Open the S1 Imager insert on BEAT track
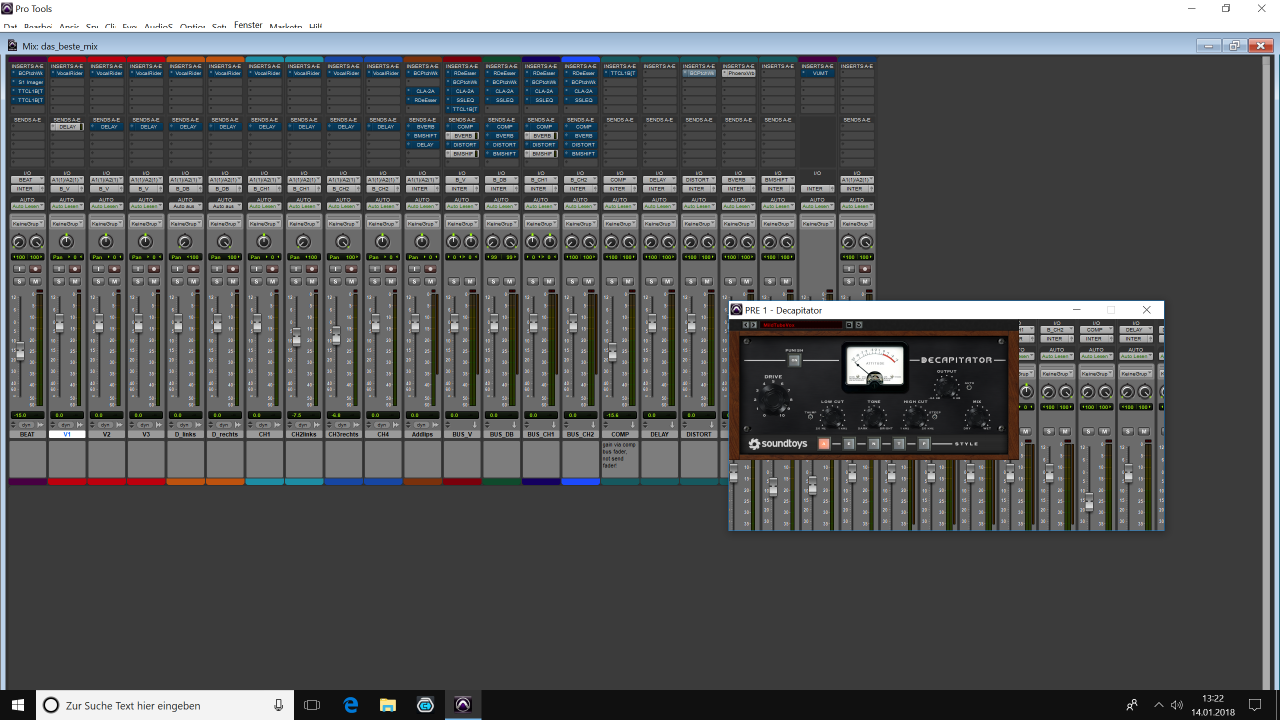 [x=27, y=82]
